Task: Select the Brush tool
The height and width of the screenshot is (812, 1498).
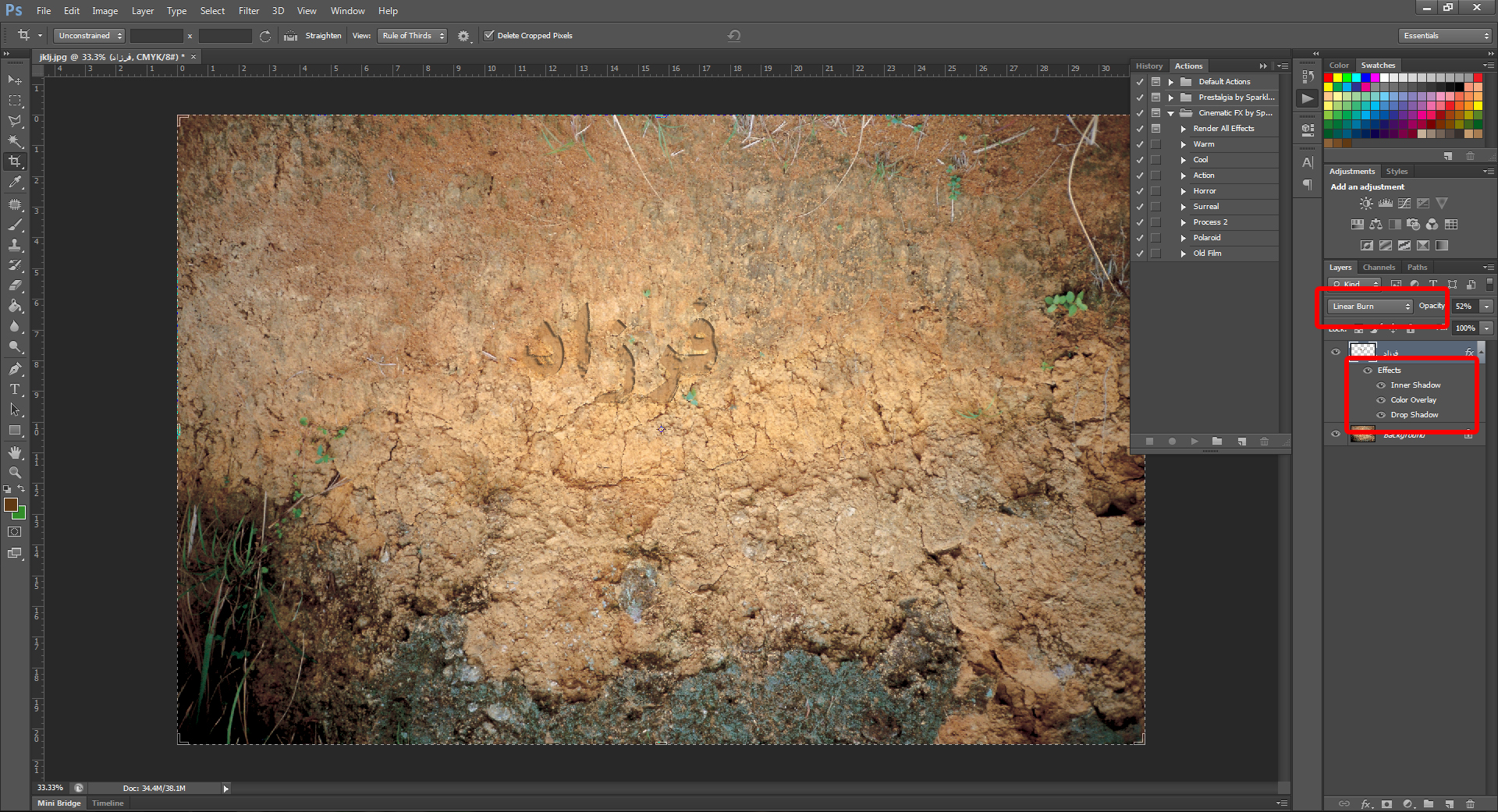Action: (x=15, y=225)
